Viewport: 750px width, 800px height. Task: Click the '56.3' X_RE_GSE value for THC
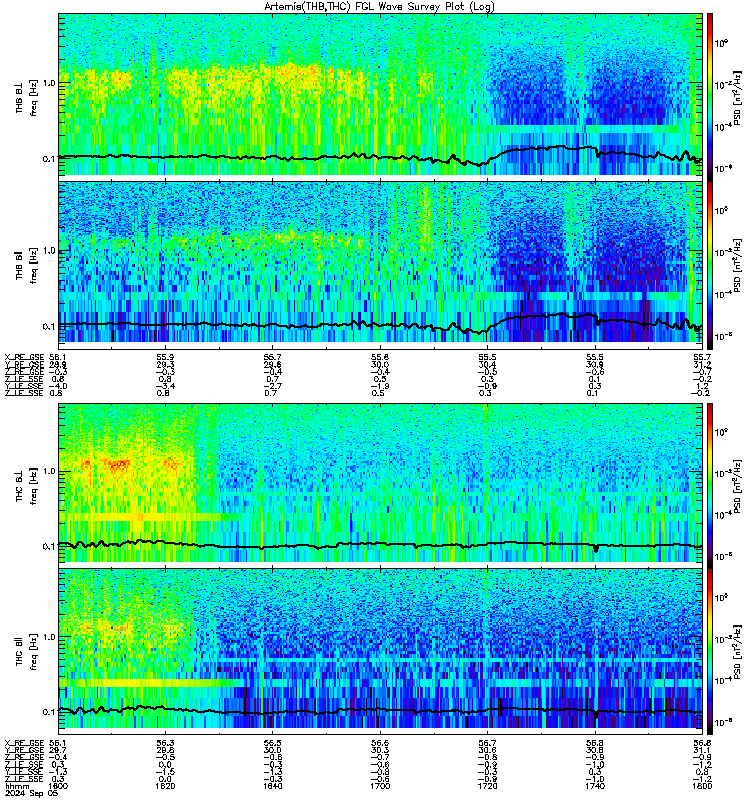165,743
